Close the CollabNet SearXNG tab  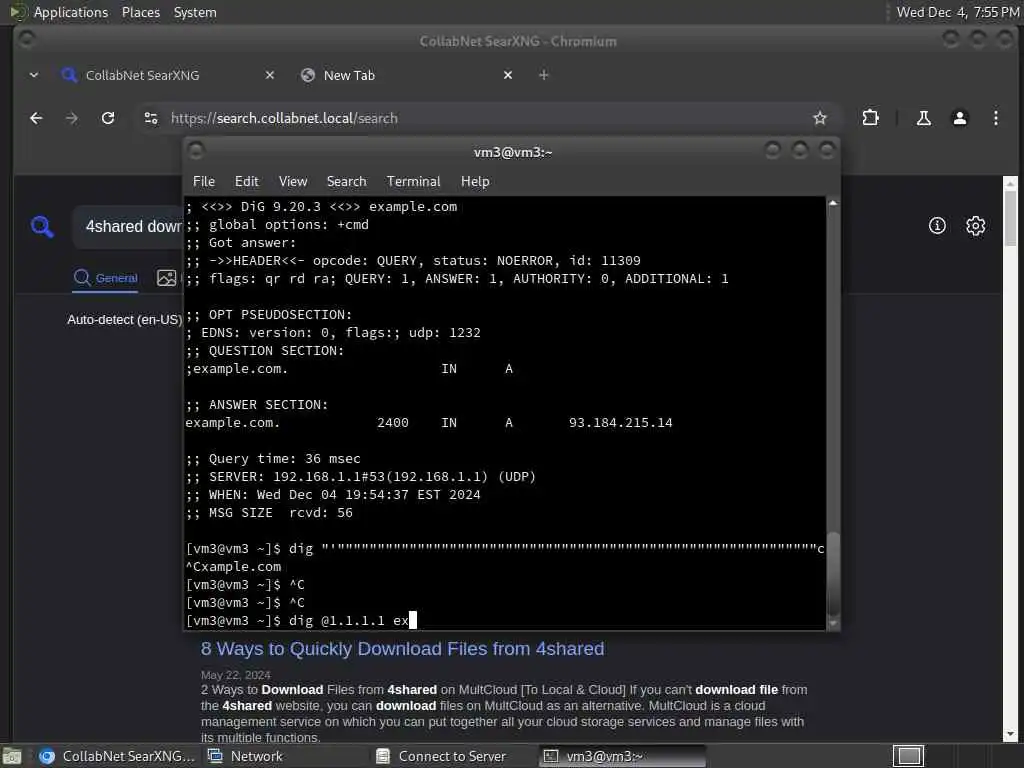pos(270,75)
